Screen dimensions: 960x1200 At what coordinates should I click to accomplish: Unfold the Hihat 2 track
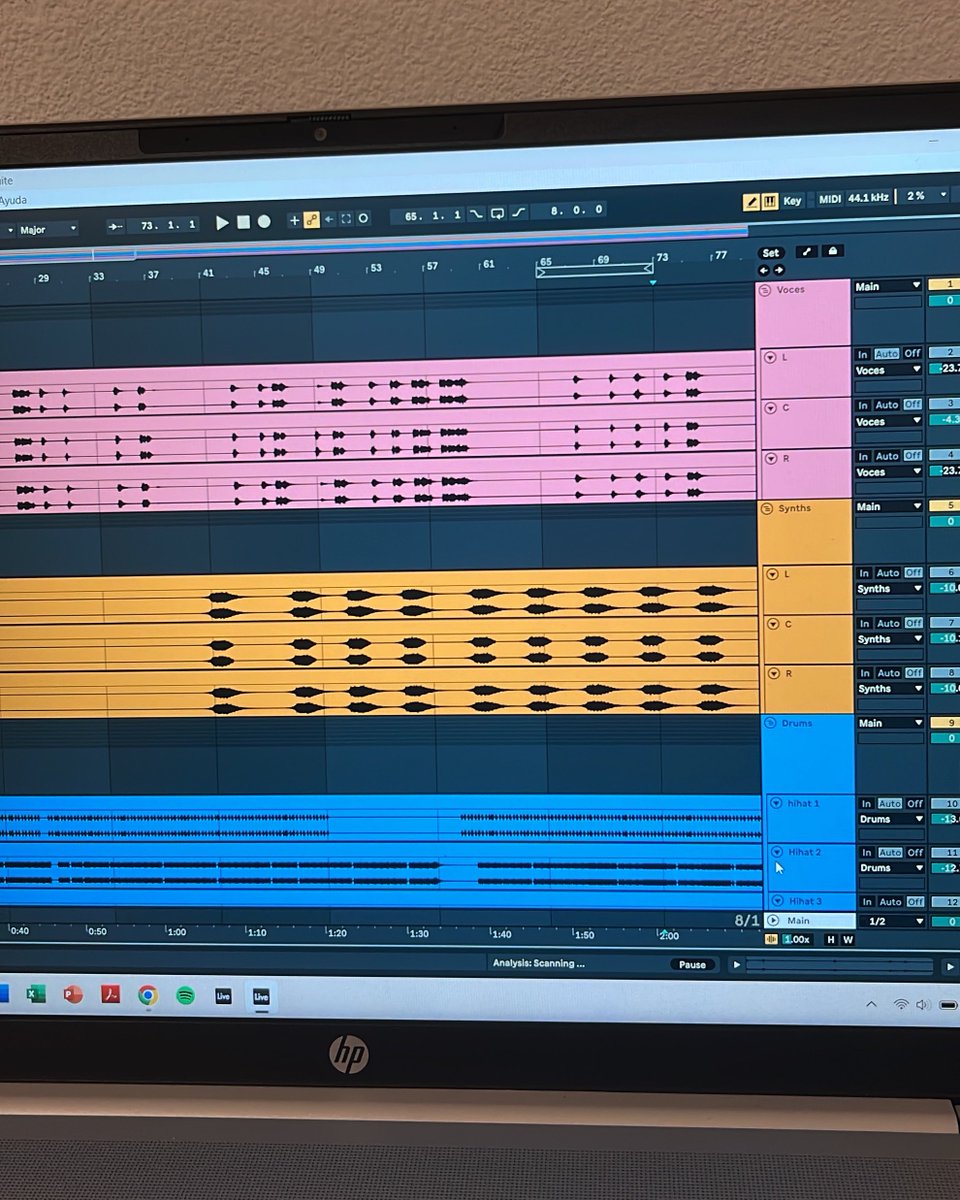[x=777, y=852]
